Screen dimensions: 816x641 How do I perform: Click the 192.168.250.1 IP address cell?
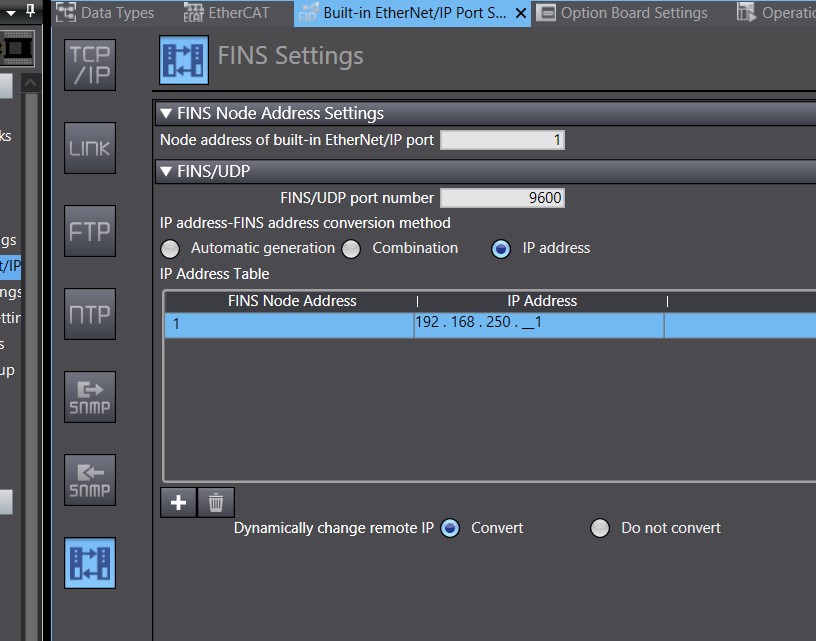pyautogui.click(x=539, y=325)
